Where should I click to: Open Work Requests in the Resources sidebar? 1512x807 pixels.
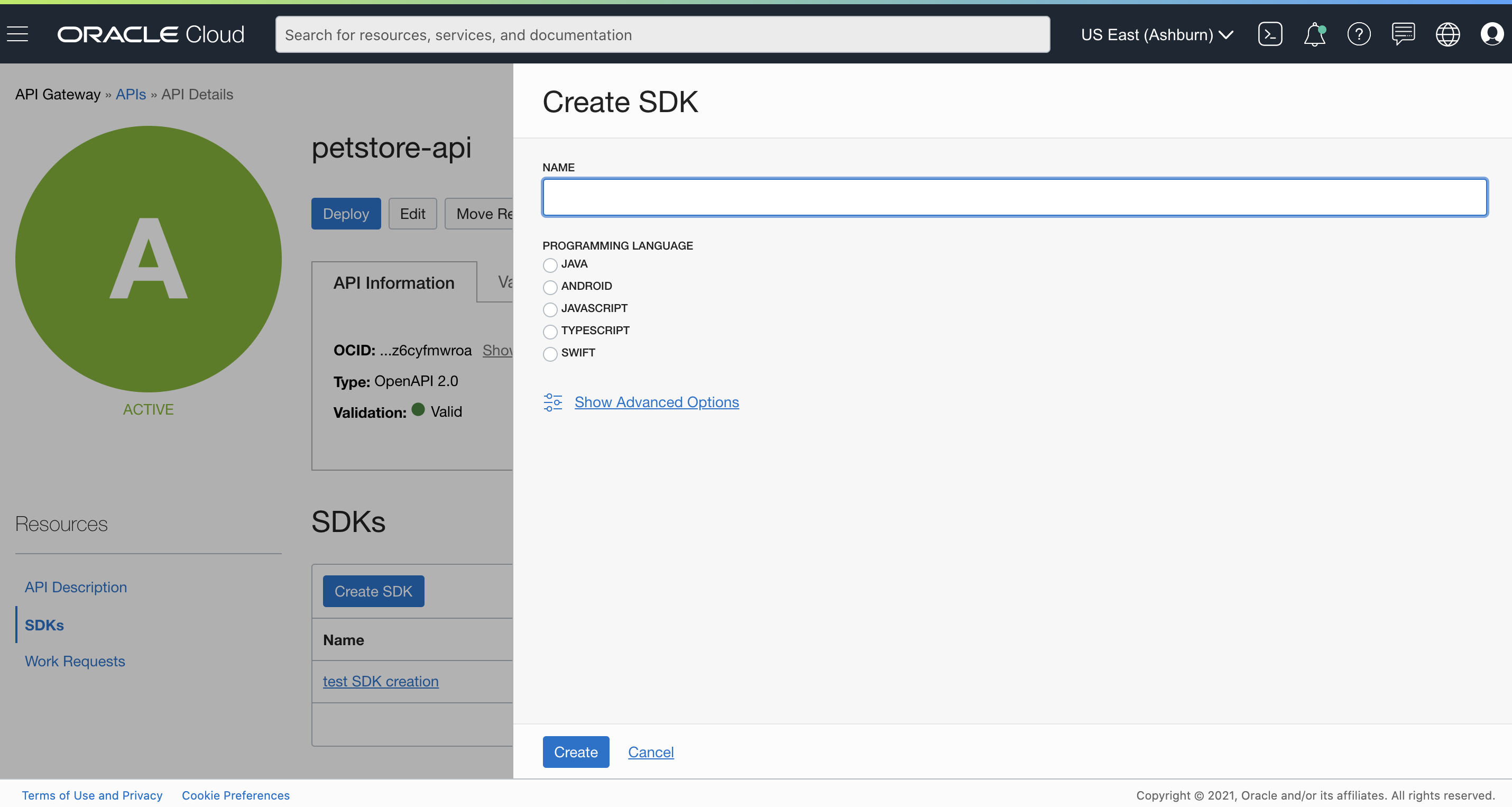[75, 661]
